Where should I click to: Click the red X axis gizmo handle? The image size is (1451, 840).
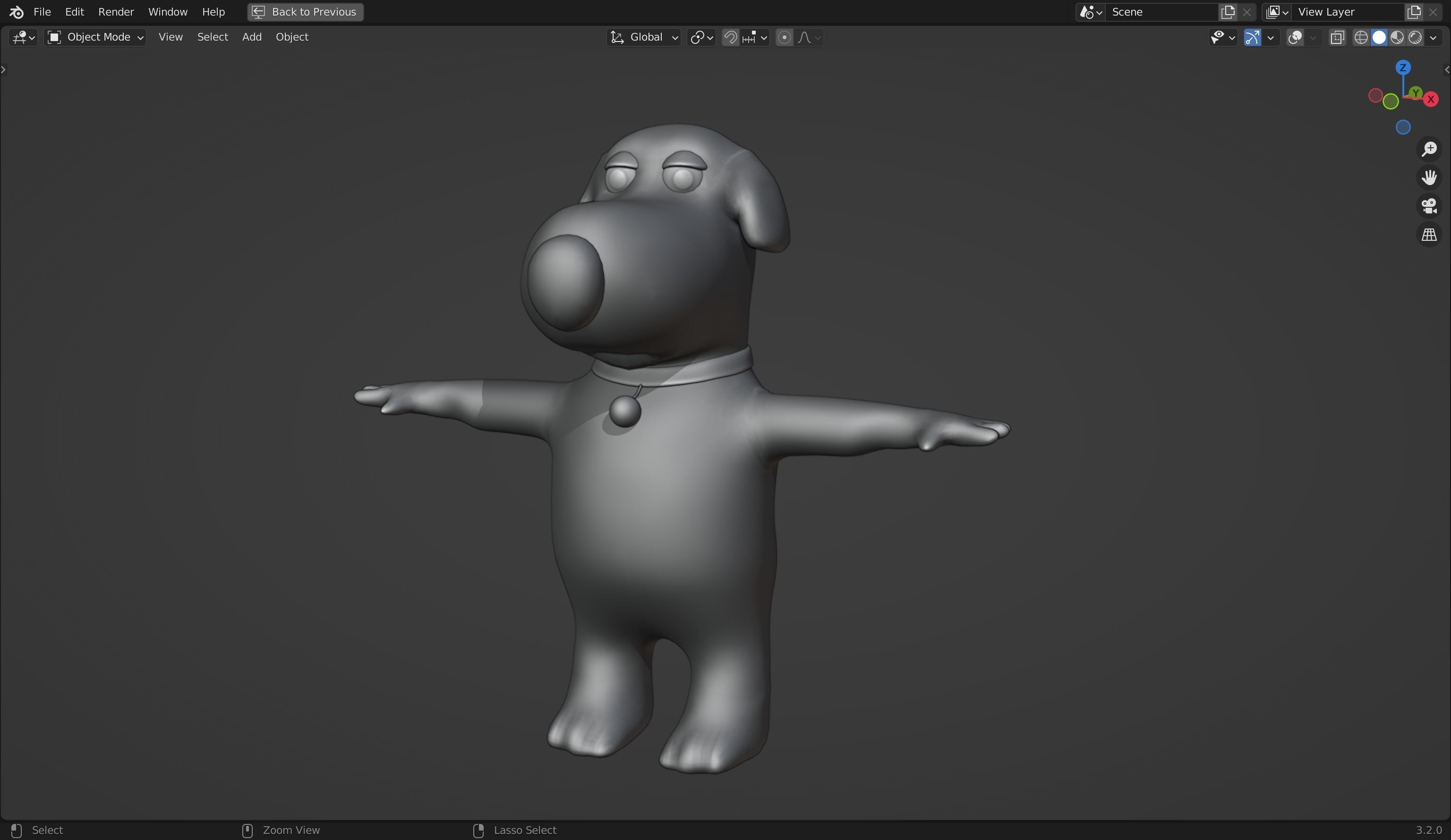1431,99
